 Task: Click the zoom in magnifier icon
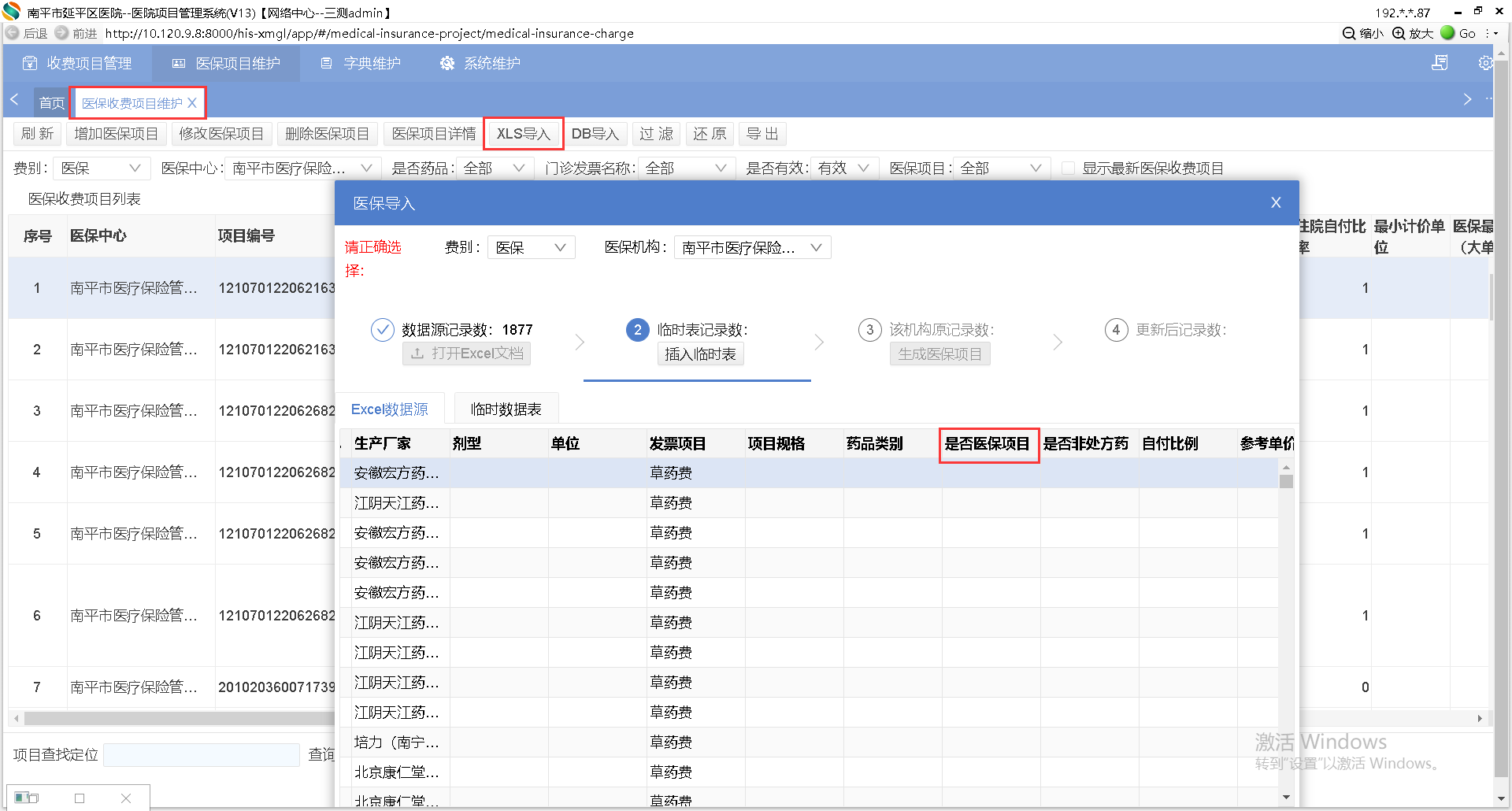point(1399,33)
